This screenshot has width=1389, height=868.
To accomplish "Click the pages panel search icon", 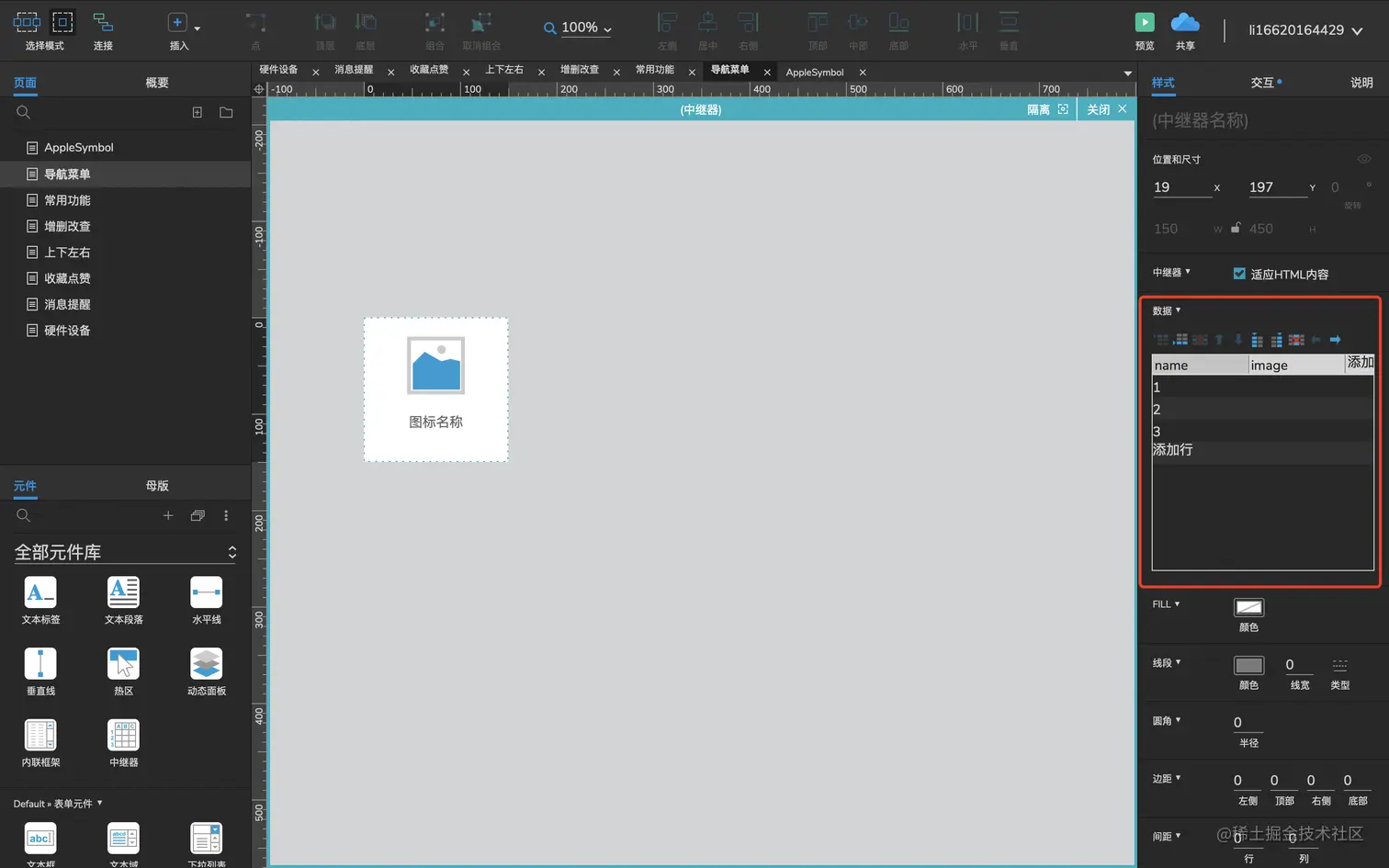I will 24,112.
